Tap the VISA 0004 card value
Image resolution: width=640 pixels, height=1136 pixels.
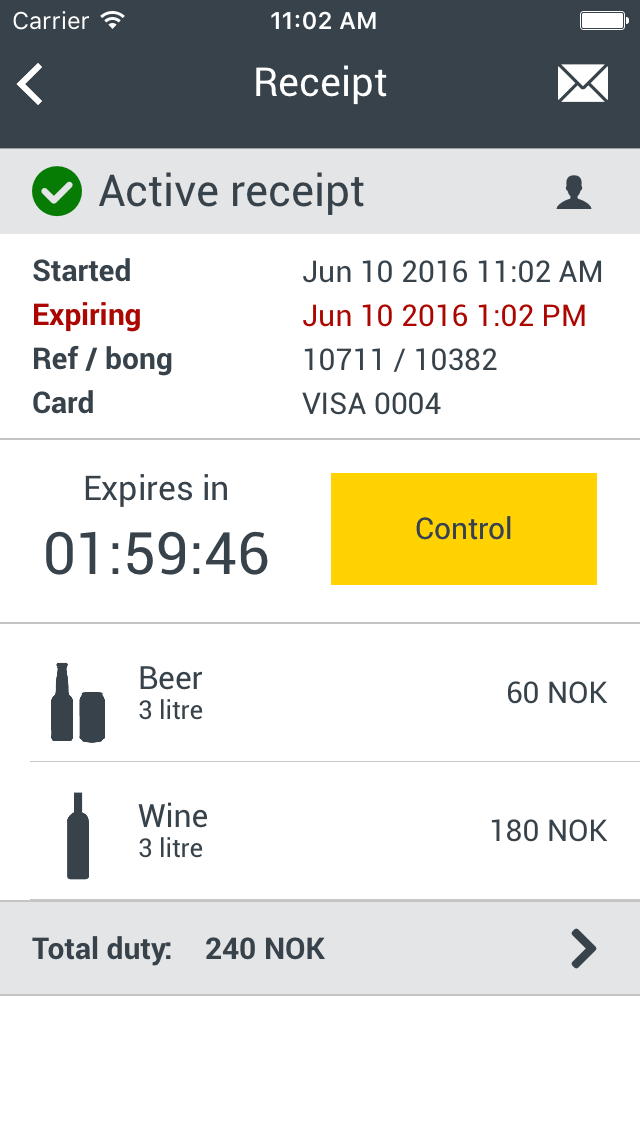click(x=372, y=404)
